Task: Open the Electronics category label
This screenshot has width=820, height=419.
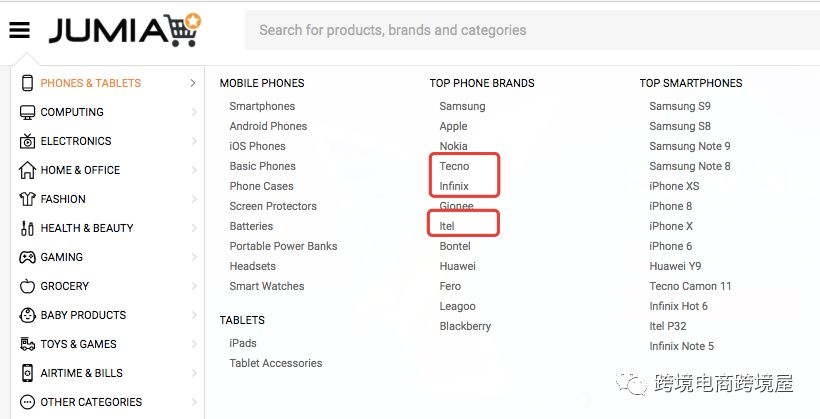Action: tap(76, 141)
